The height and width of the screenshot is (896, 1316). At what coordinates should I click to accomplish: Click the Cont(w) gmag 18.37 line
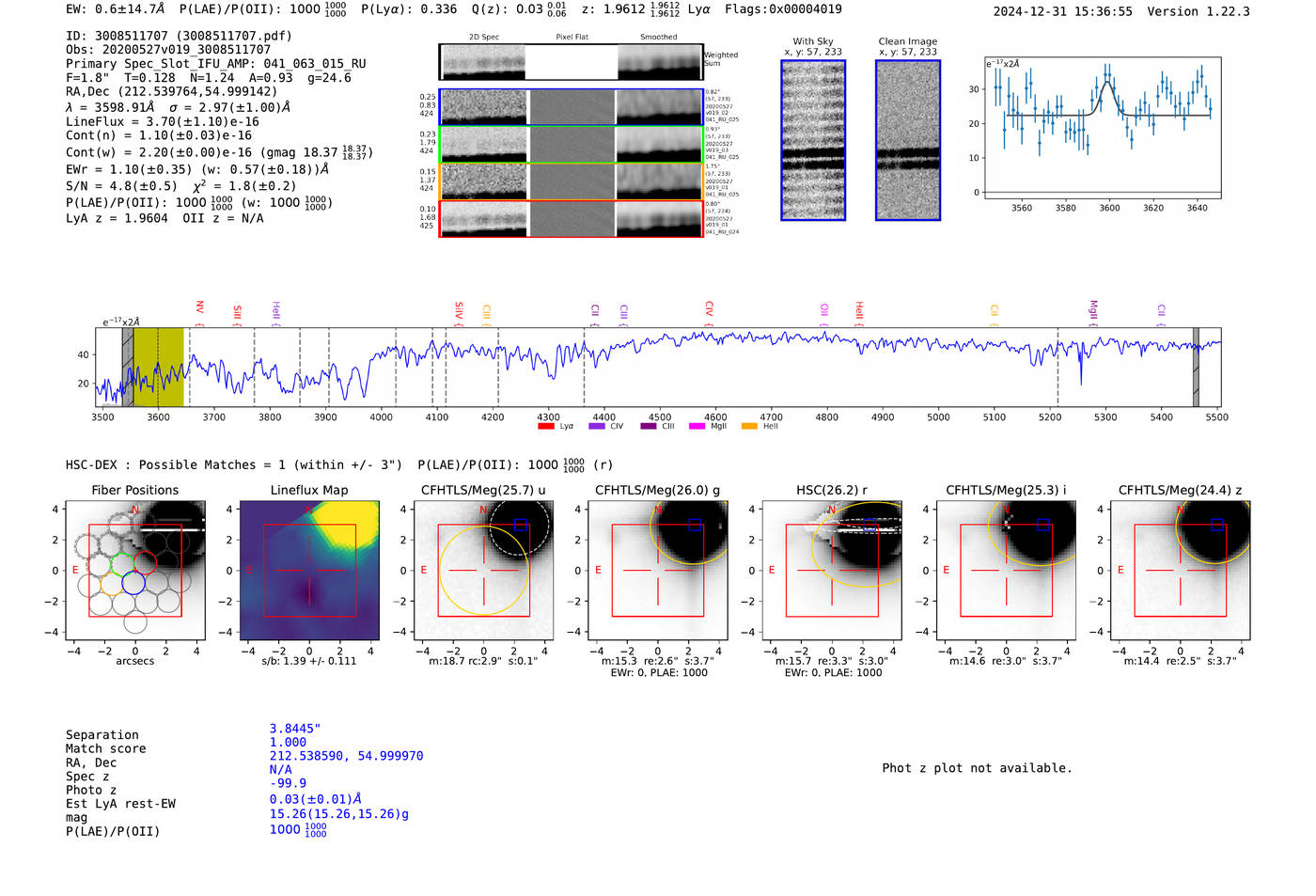pos(219,151)
